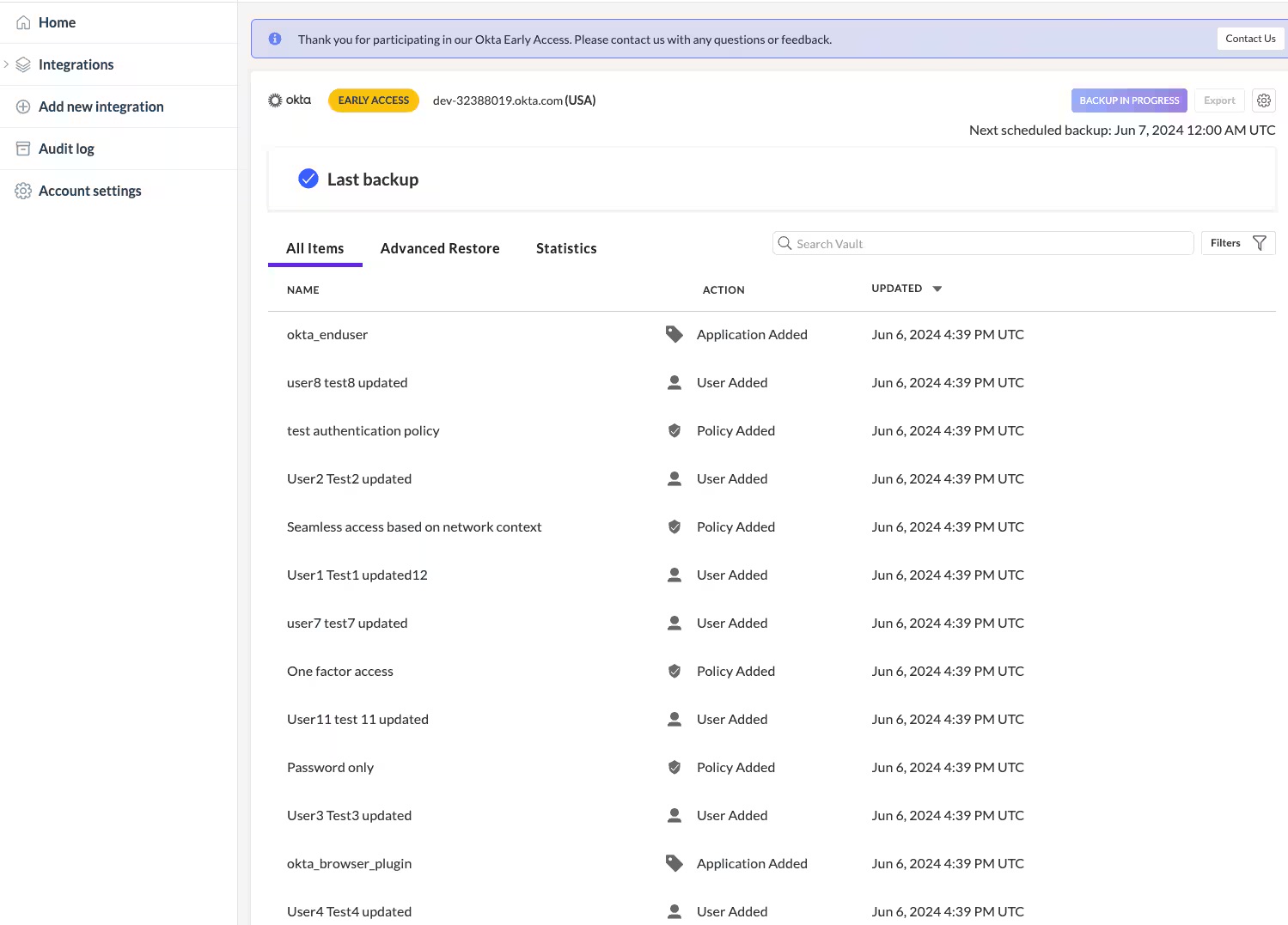1288x925 pixels.
Task: Click the Next scheduled backup text
Action: pos(1122,130)
